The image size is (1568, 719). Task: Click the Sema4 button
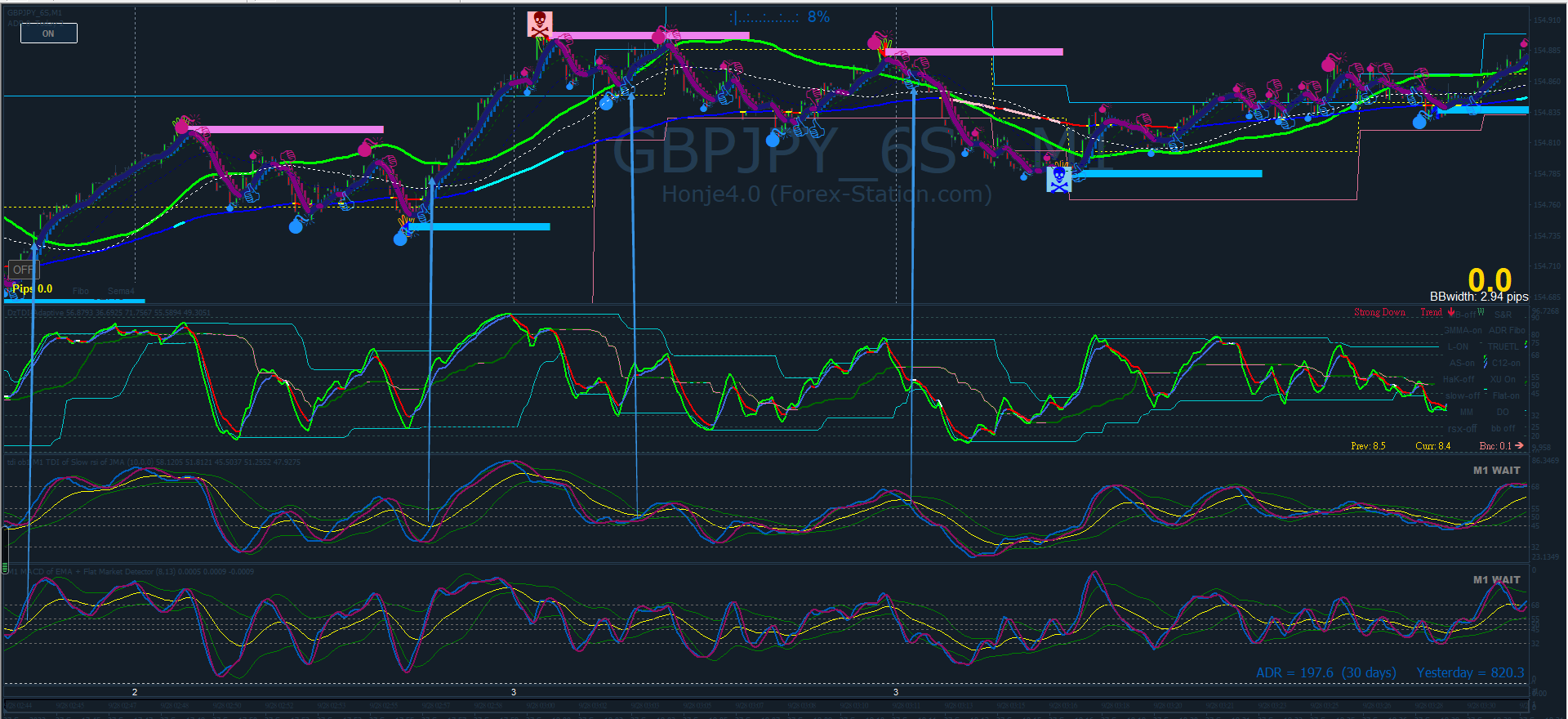121,291
